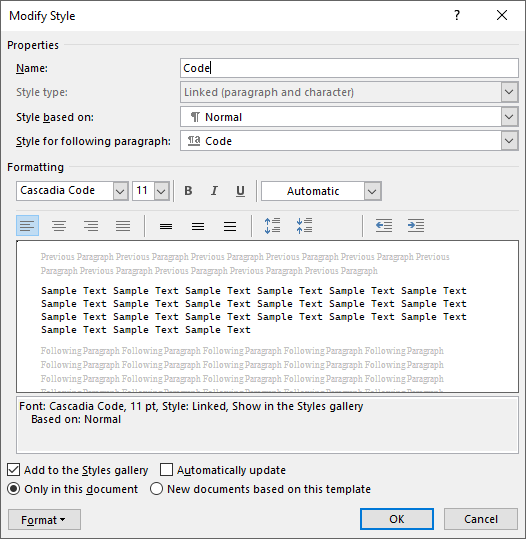The image size is (526, 539).
Task: Confirm changes with OK button
Action: [x=397, y=519]
